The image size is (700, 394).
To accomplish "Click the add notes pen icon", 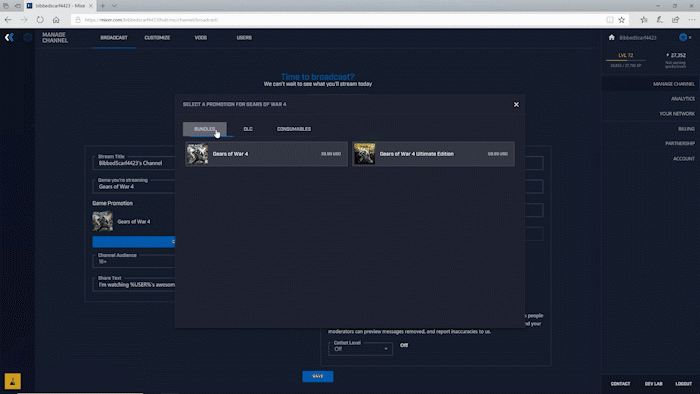I will [x=660, y=20].
